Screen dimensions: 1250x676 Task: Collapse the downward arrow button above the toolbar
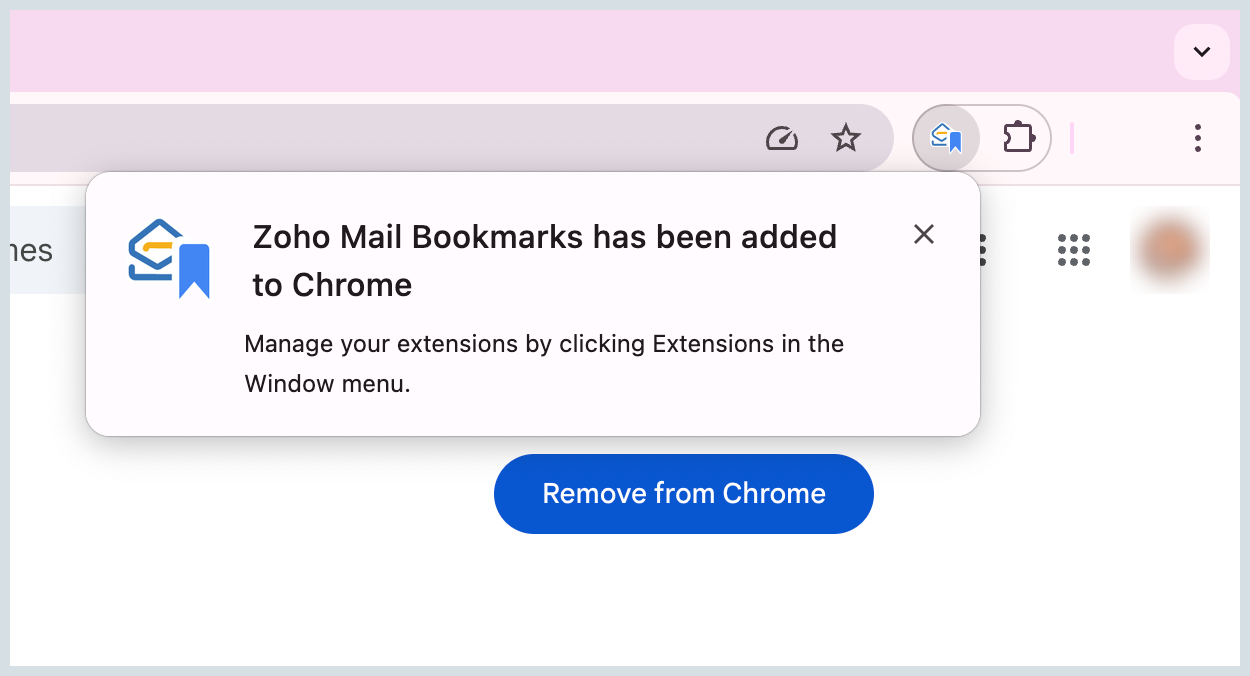[1202, 51]
